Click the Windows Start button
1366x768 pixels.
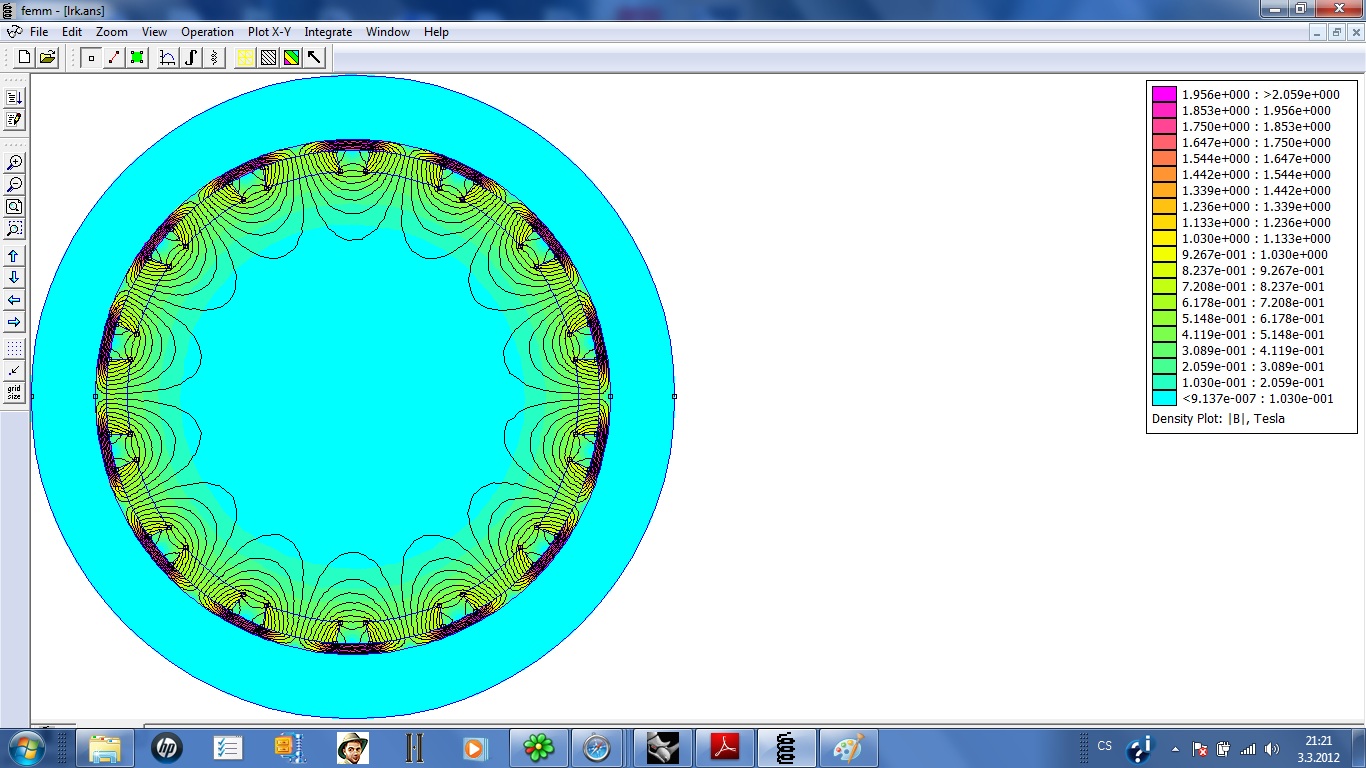[25, 748]
